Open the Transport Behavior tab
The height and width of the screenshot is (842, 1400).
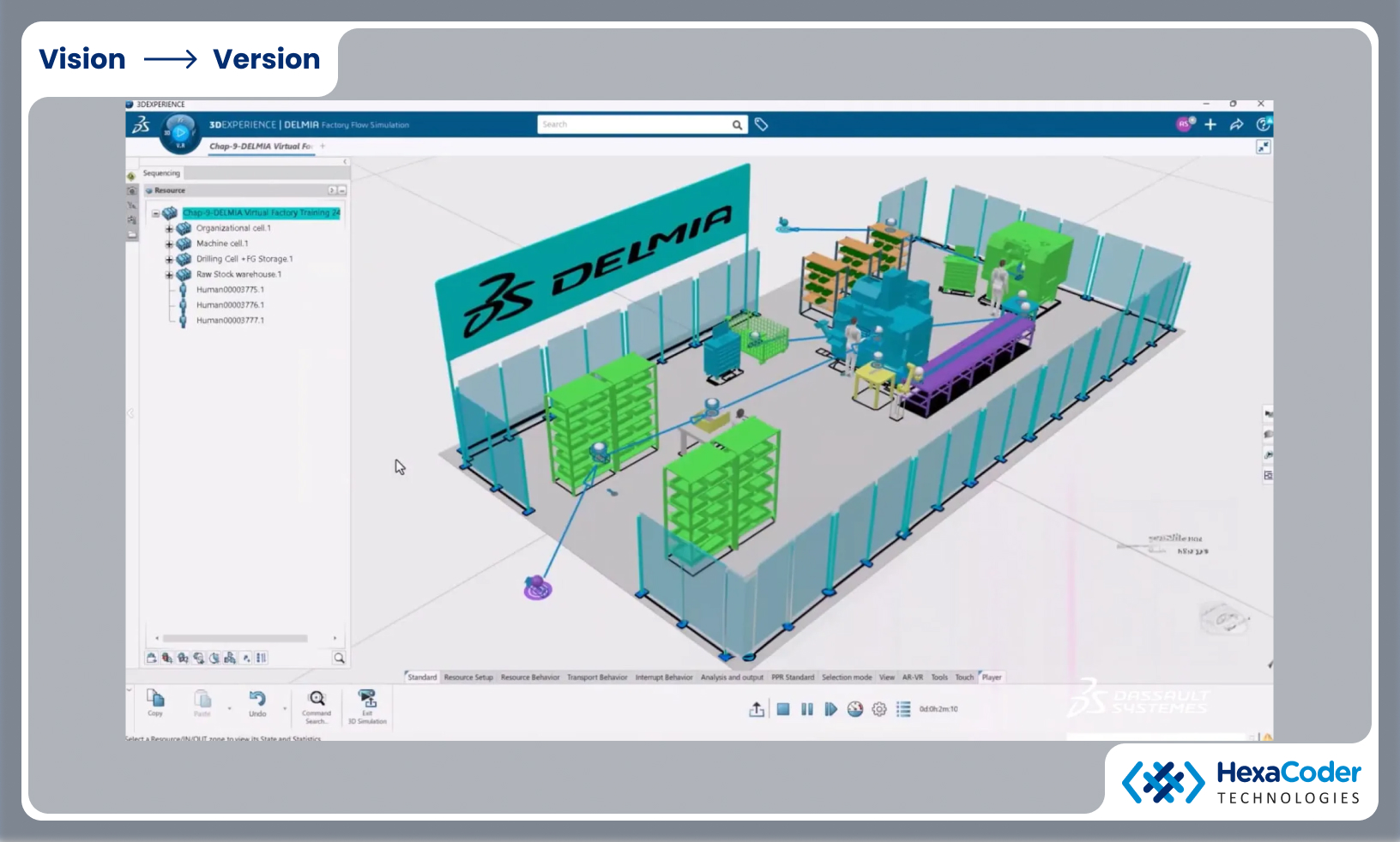(596, 677)
